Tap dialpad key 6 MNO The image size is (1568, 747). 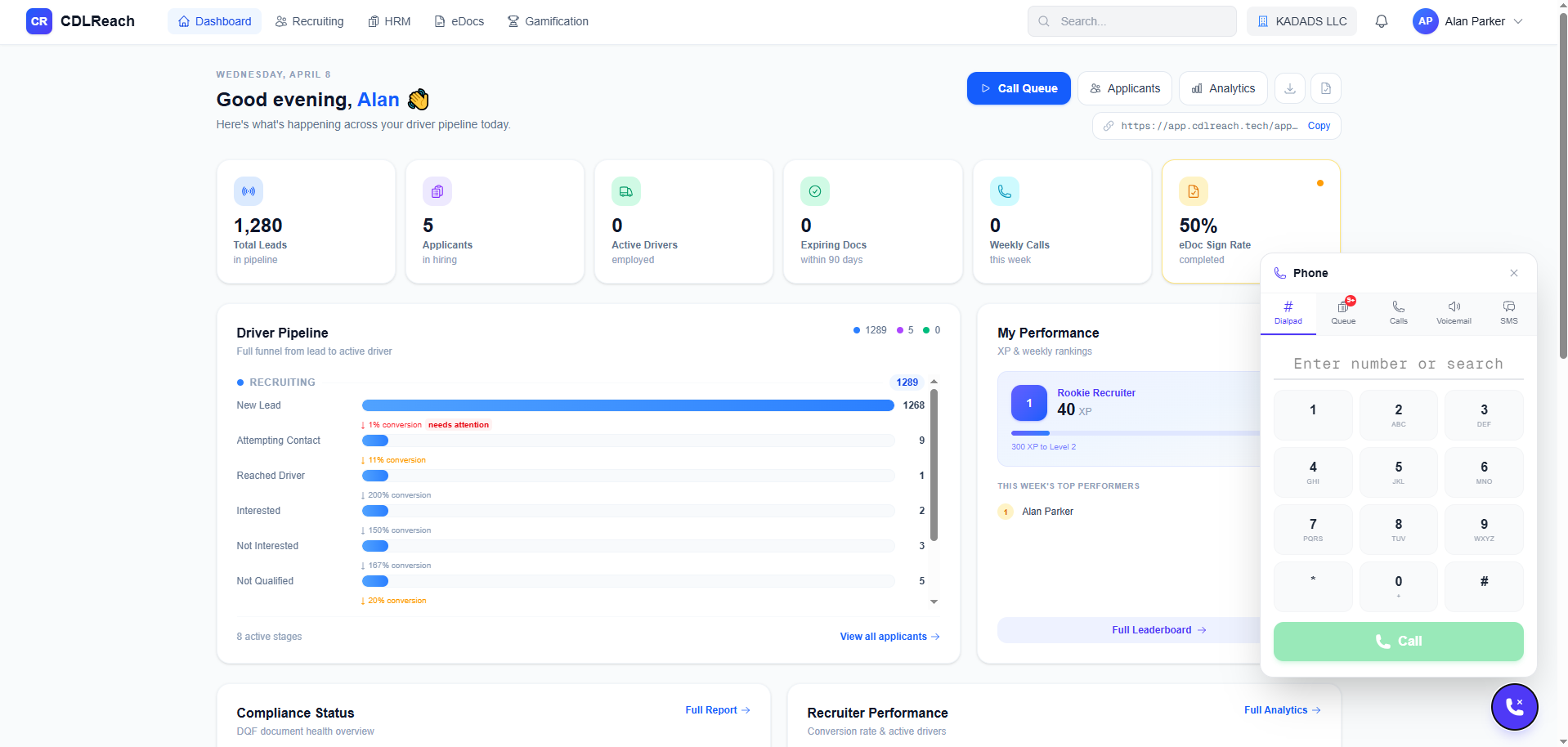(1485, 472)
